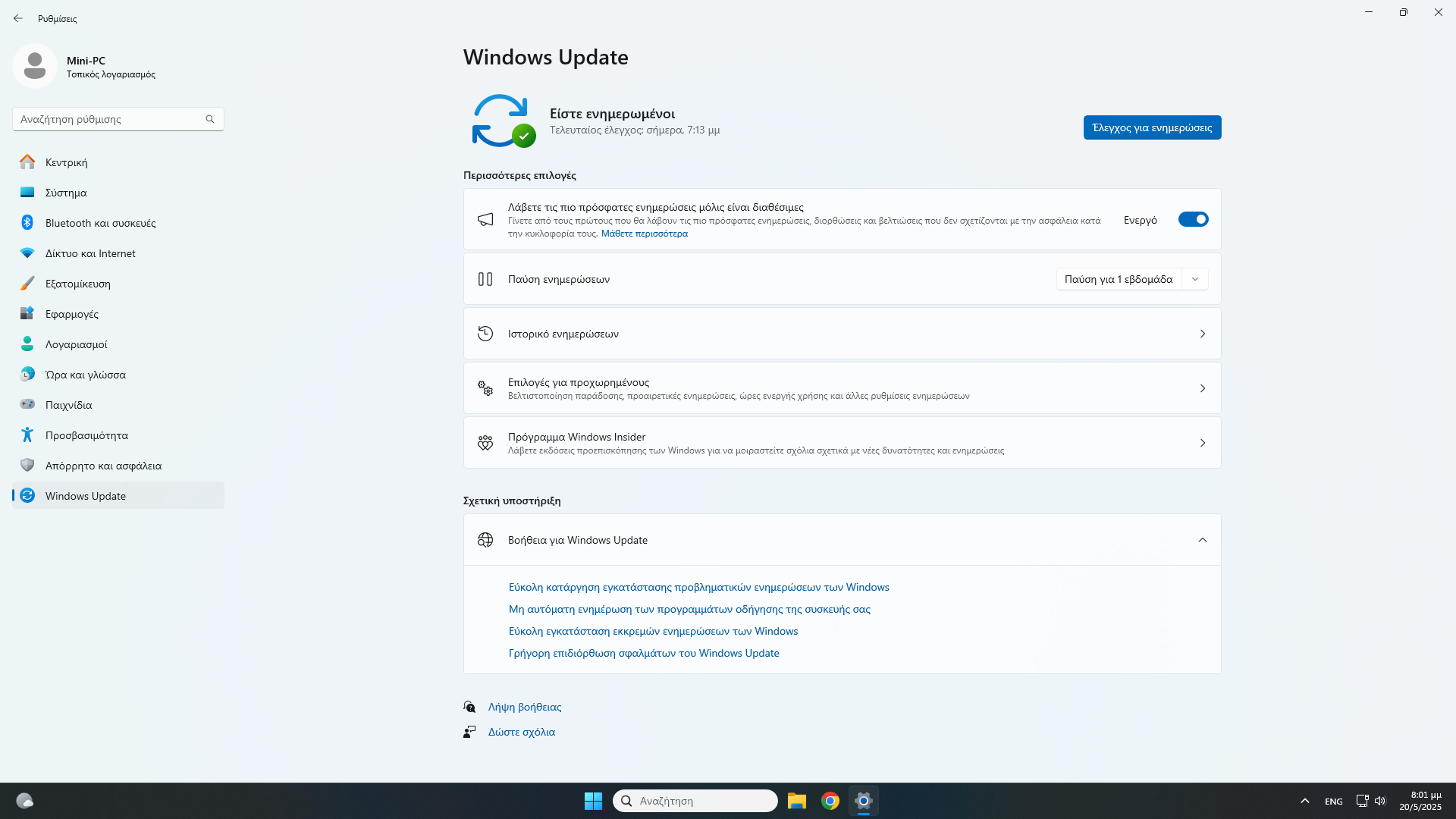The image size is (1456, 819).
Task: Open link Γρήγορη επιδιόρθωση σφαλμάτων Windows Update
Action: click(x=644, y=653)
